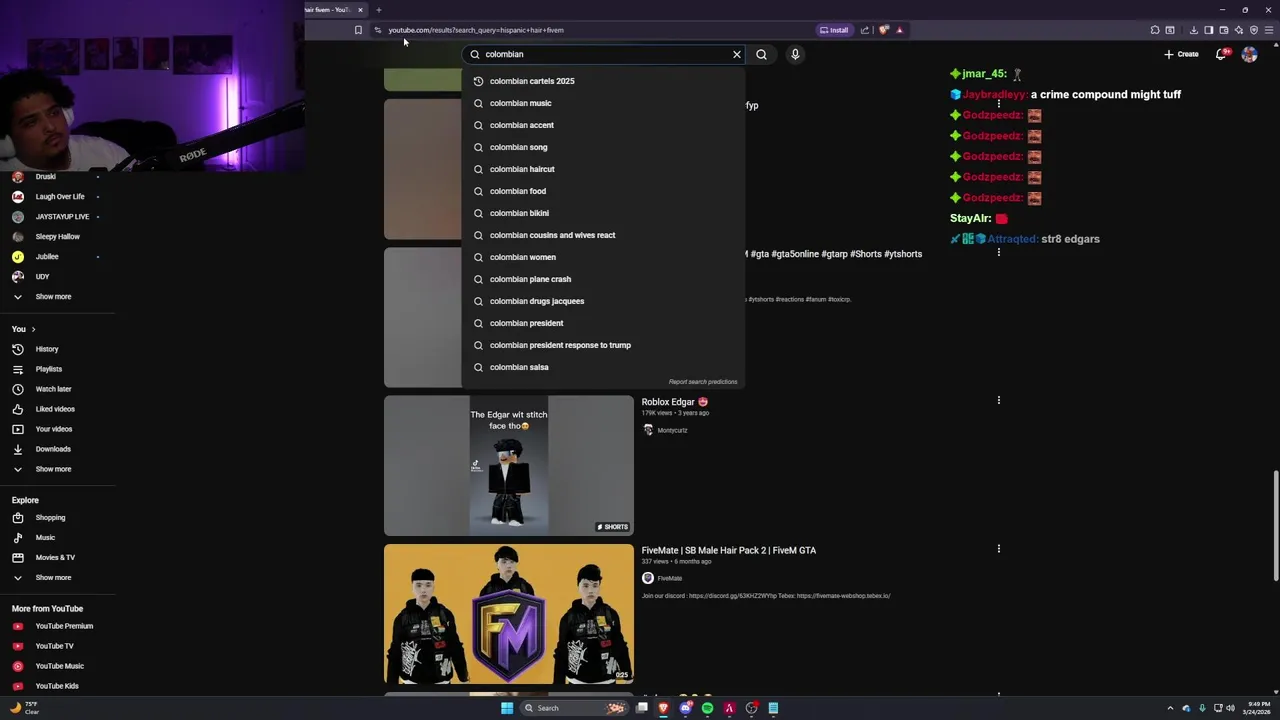
Task: Open Movies & TV under Explore
Action: [x=57, y=558]
